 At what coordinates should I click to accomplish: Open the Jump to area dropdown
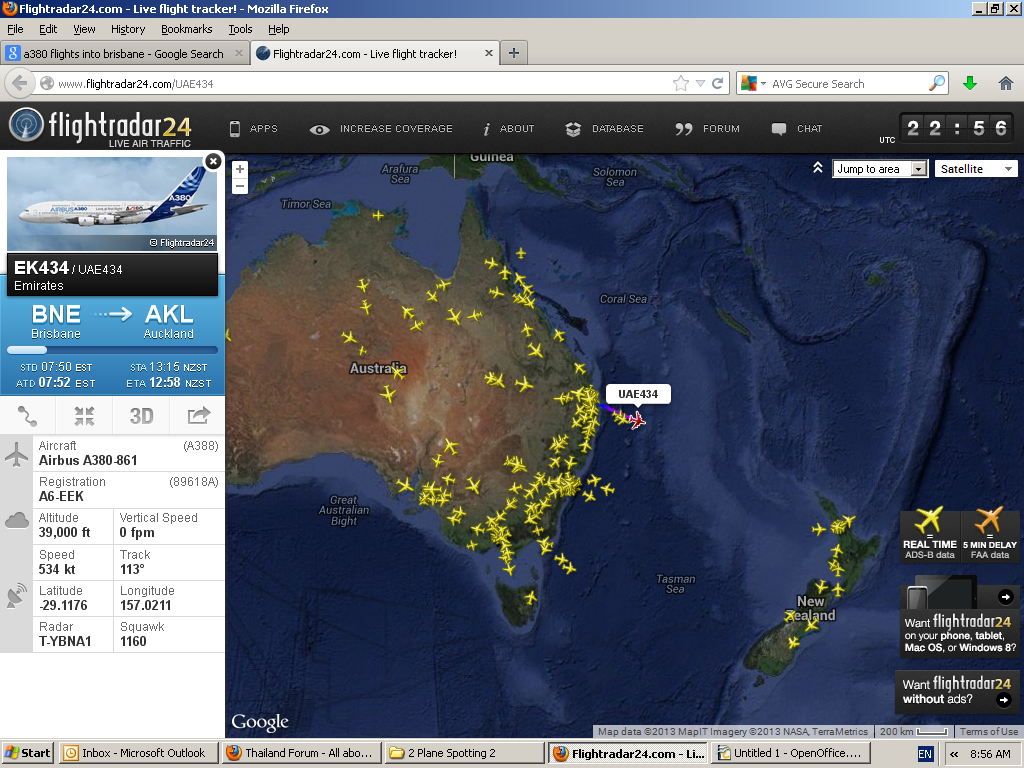880,169
